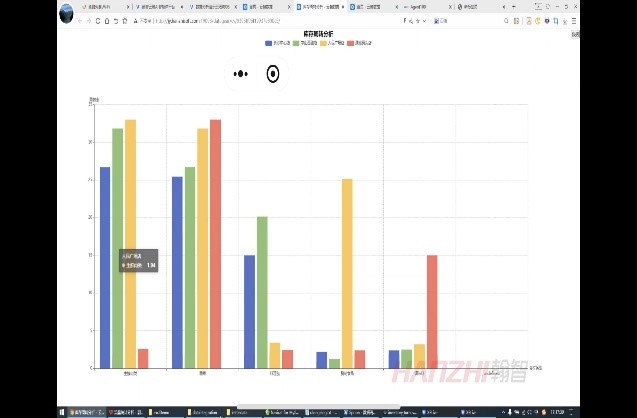Viewport: 637px width, 418px height.
Task: Toggle the green series in the legend
Action: point(296,44)
